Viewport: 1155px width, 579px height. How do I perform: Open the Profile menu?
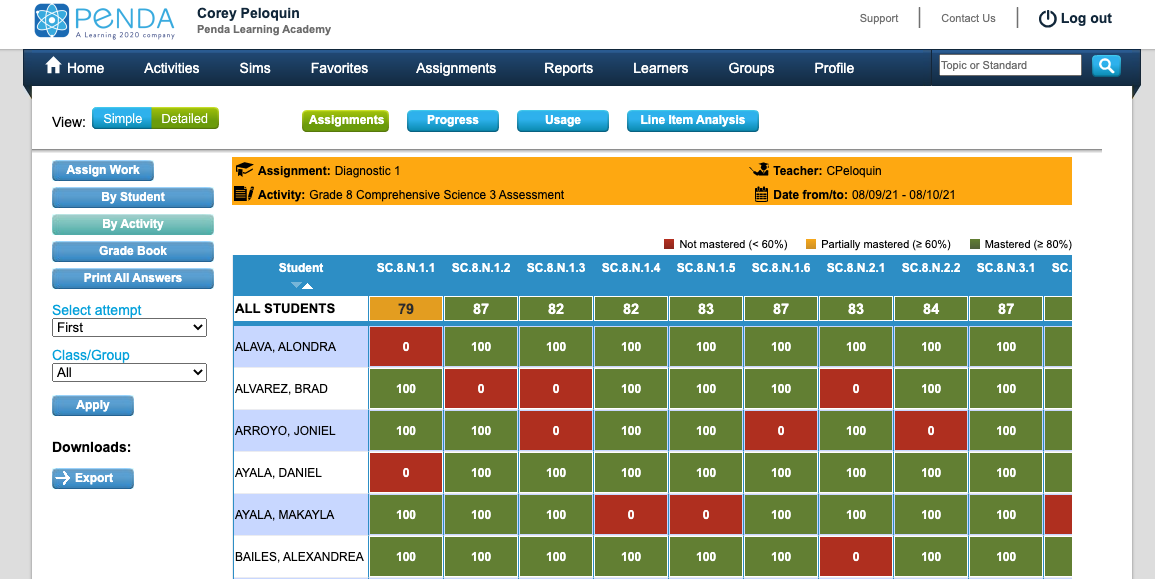[834, 68]
